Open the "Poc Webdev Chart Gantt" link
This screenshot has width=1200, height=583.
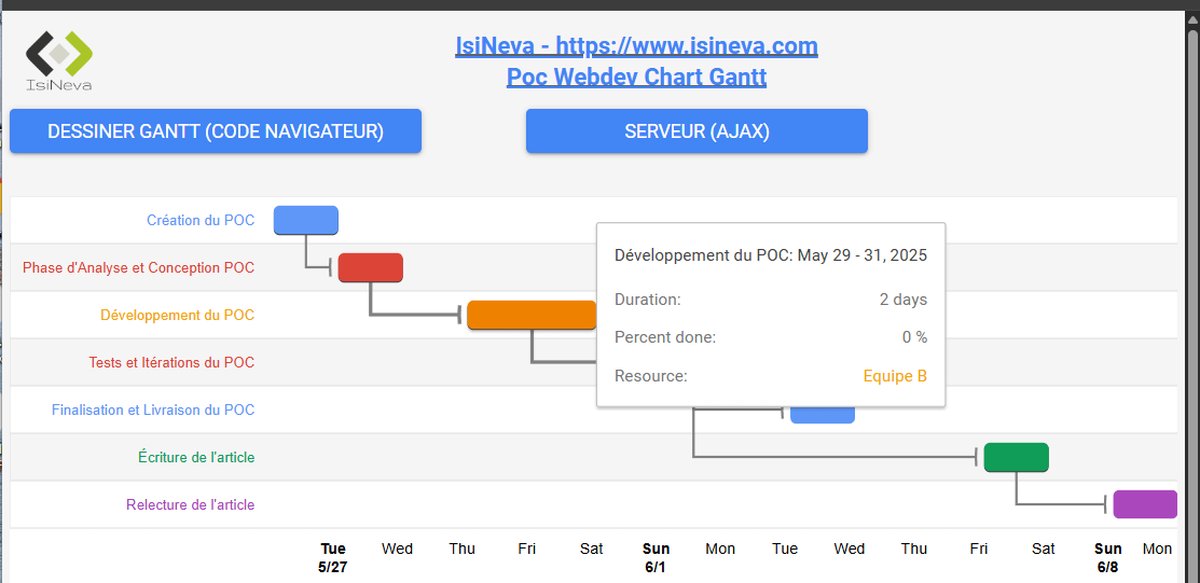click(636, 76)
